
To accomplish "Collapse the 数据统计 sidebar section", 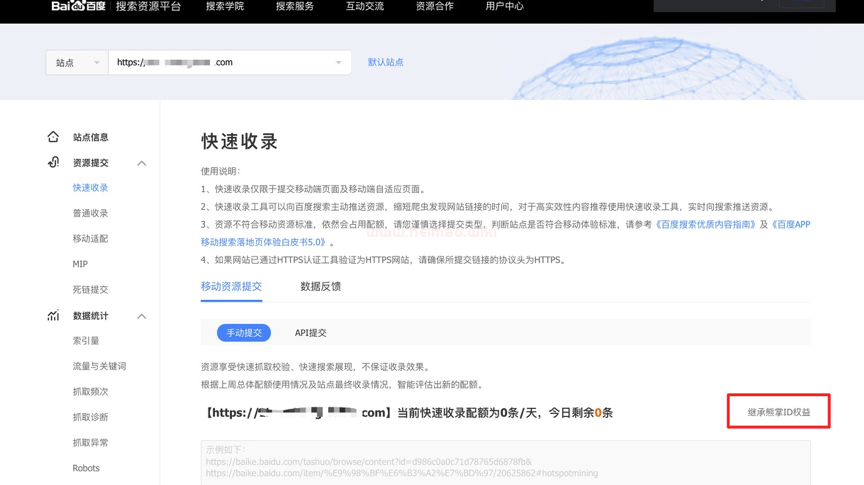I will [x=141, y=316].
